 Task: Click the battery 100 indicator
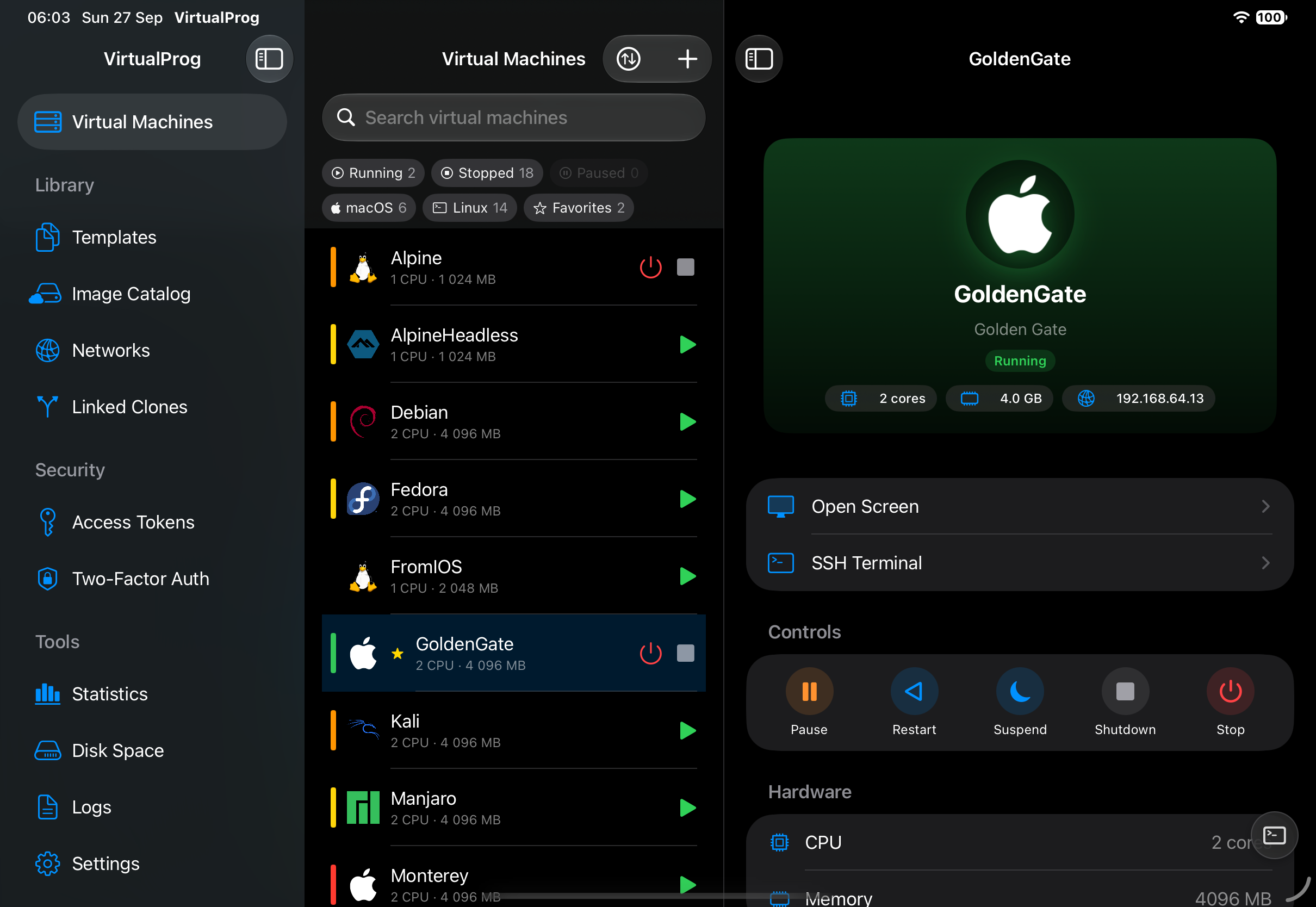(x=1271, y=17)
